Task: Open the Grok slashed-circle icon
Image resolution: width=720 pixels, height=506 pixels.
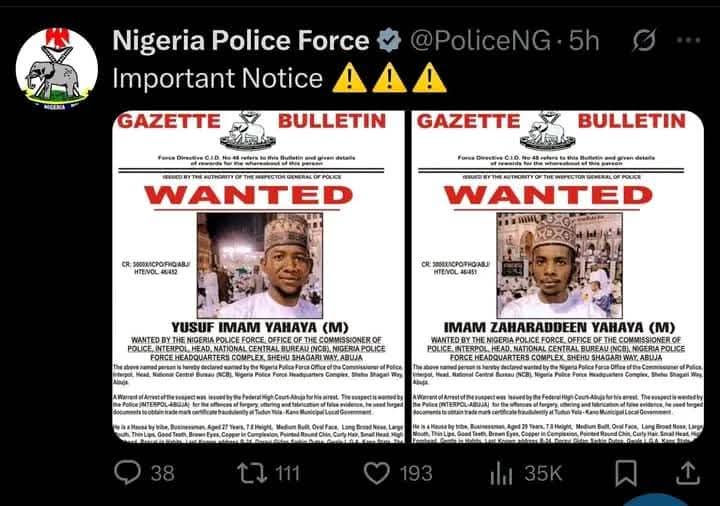Action: coord(644,40)
